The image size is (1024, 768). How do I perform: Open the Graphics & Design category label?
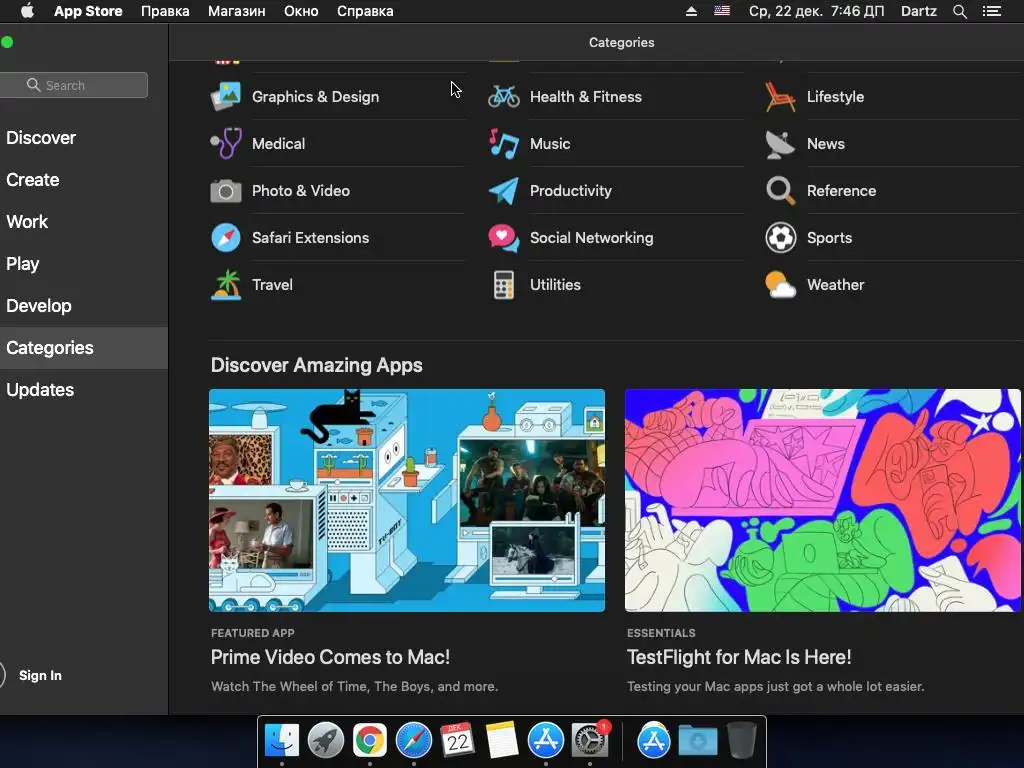(x=315, y=97)
